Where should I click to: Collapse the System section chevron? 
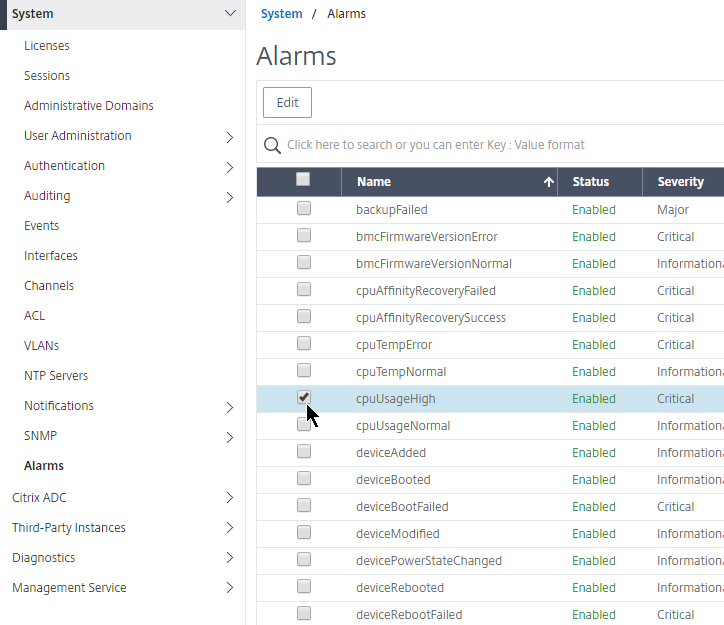click(x=230, y=13)
